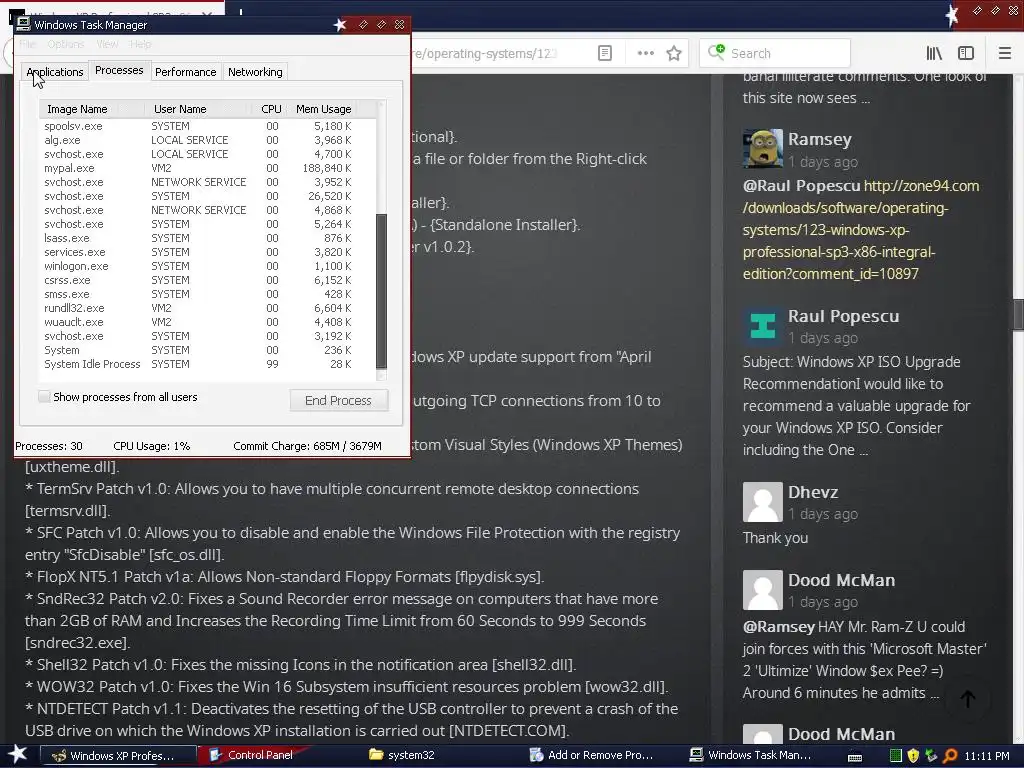
Task: Click the search engine magnifier icon
Action: point(716,52)
